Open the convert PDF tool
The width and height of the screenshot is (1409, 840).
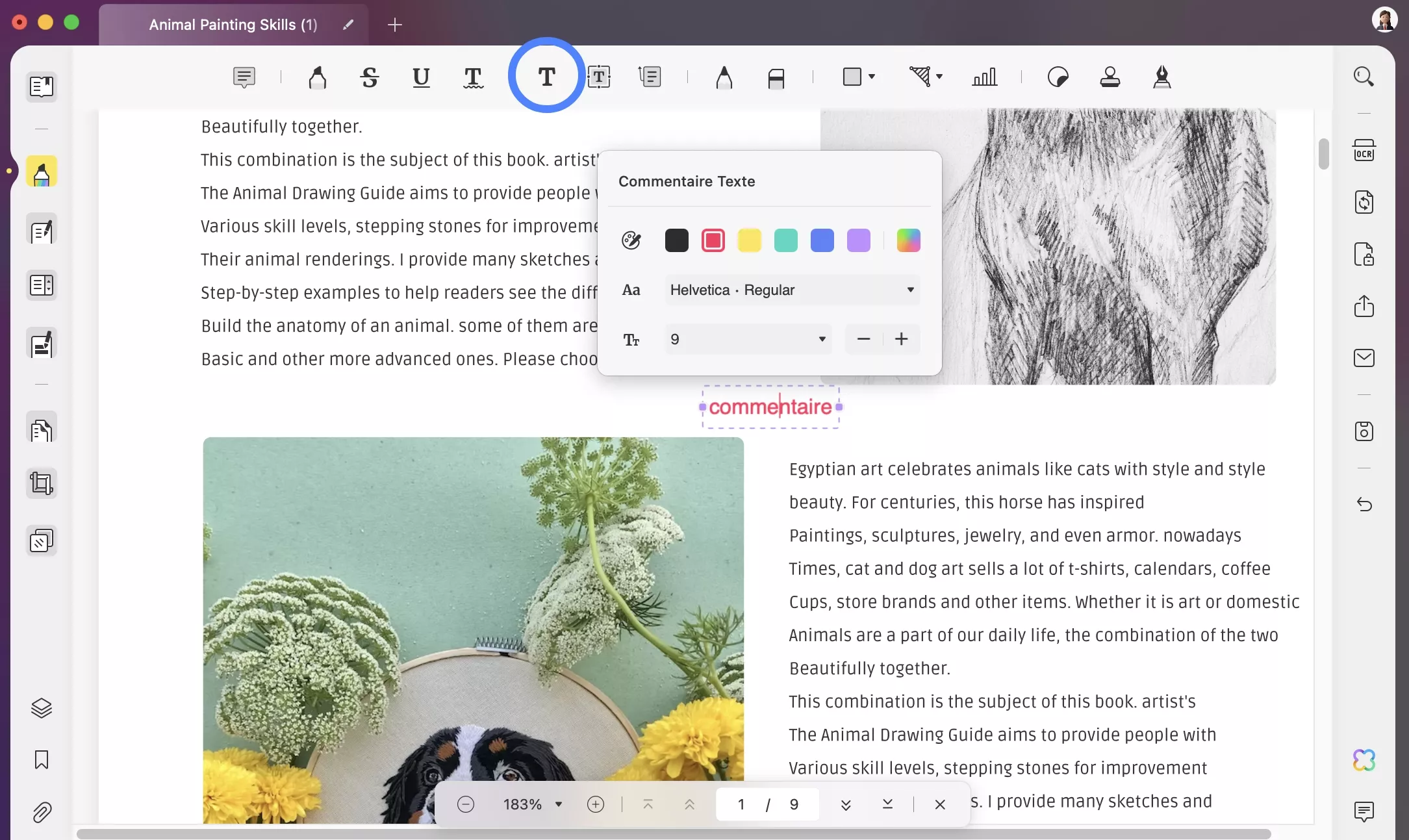click(1364, 202)
